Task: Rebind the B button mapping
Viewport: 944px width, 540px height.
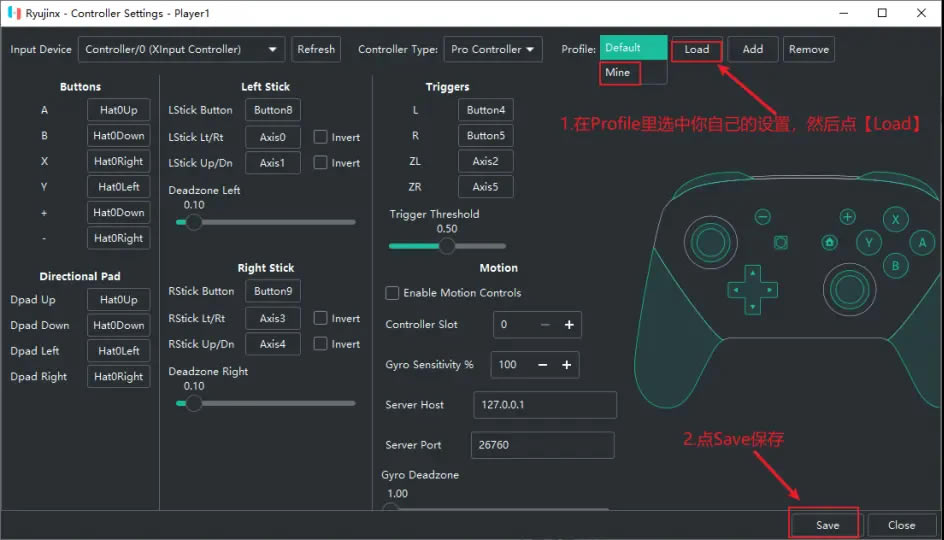Action: (119, 135)
